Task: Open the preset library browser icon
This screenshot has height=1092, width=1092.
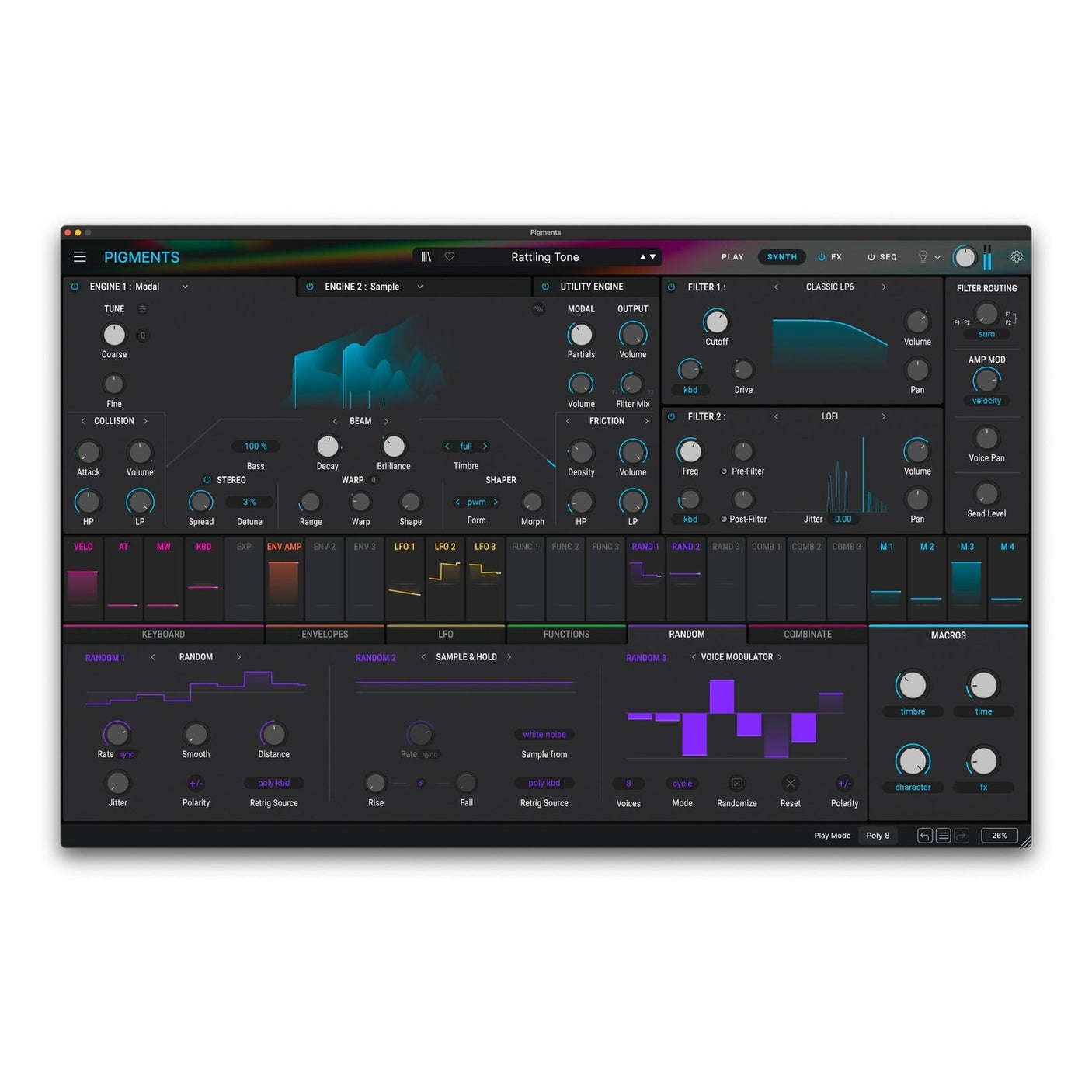Action: [426, 256]
